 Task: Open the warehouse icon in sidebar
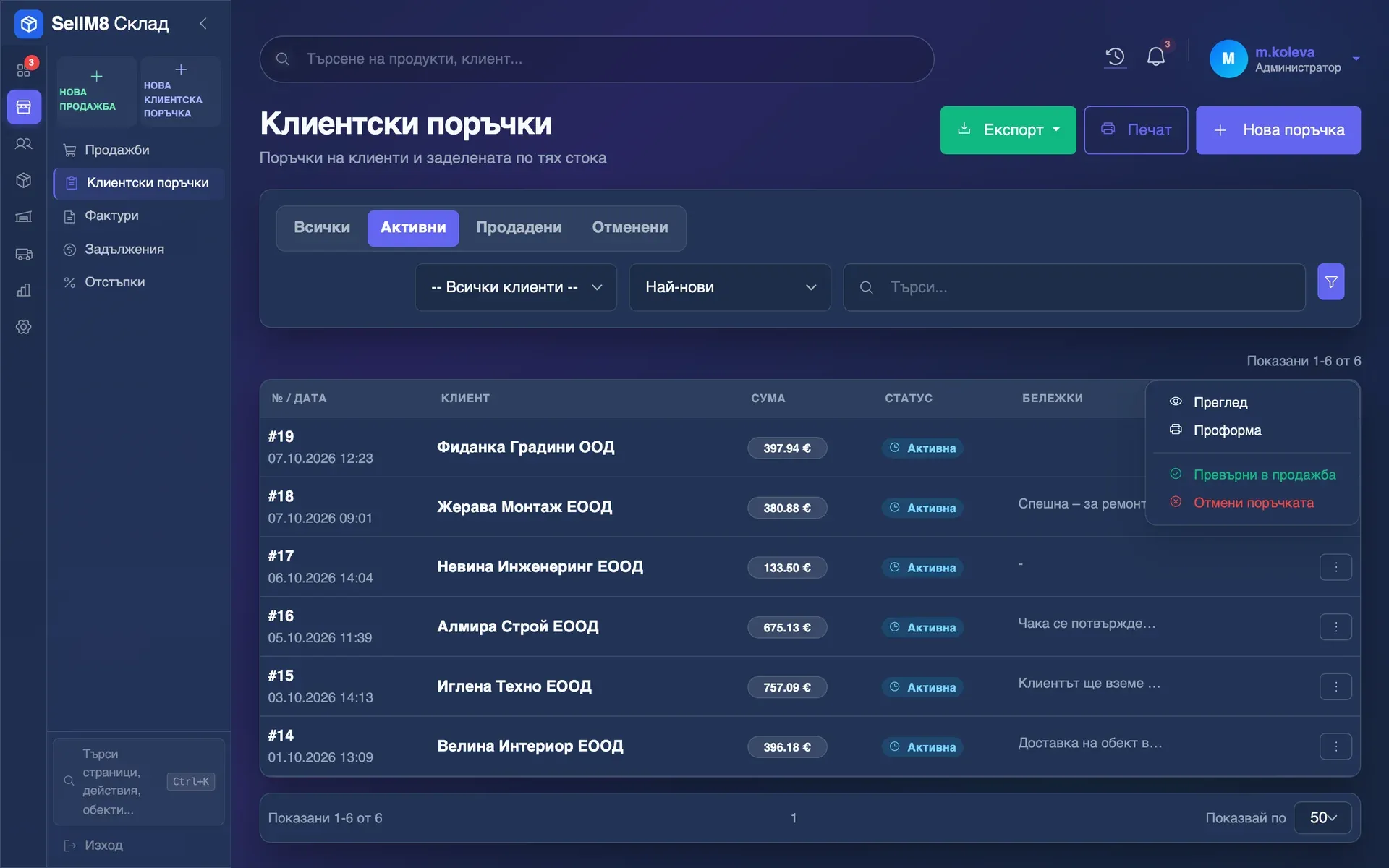(24, 217)
